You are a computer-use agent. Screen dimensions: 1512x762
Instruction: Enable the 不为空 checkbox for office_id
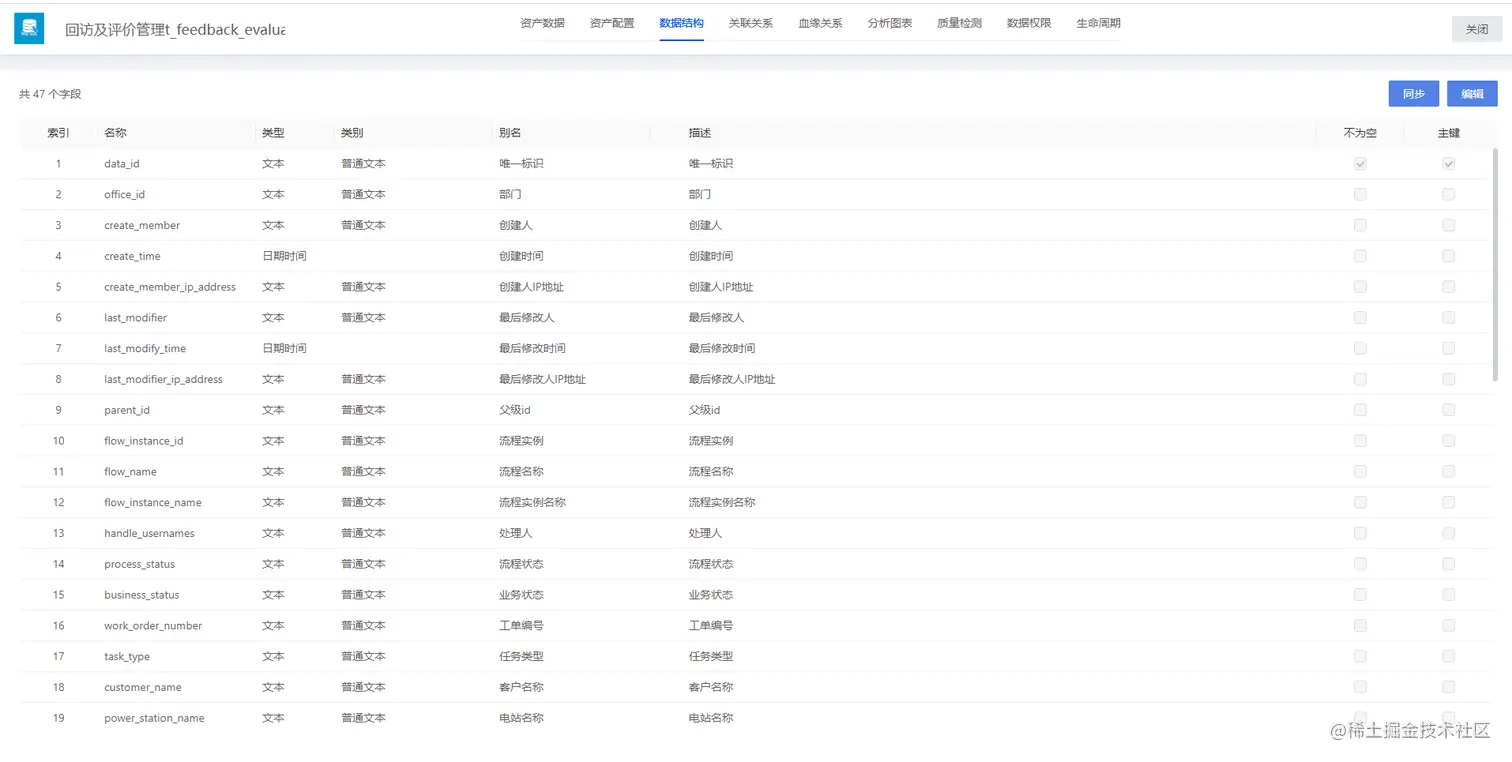pos(1359,194)
